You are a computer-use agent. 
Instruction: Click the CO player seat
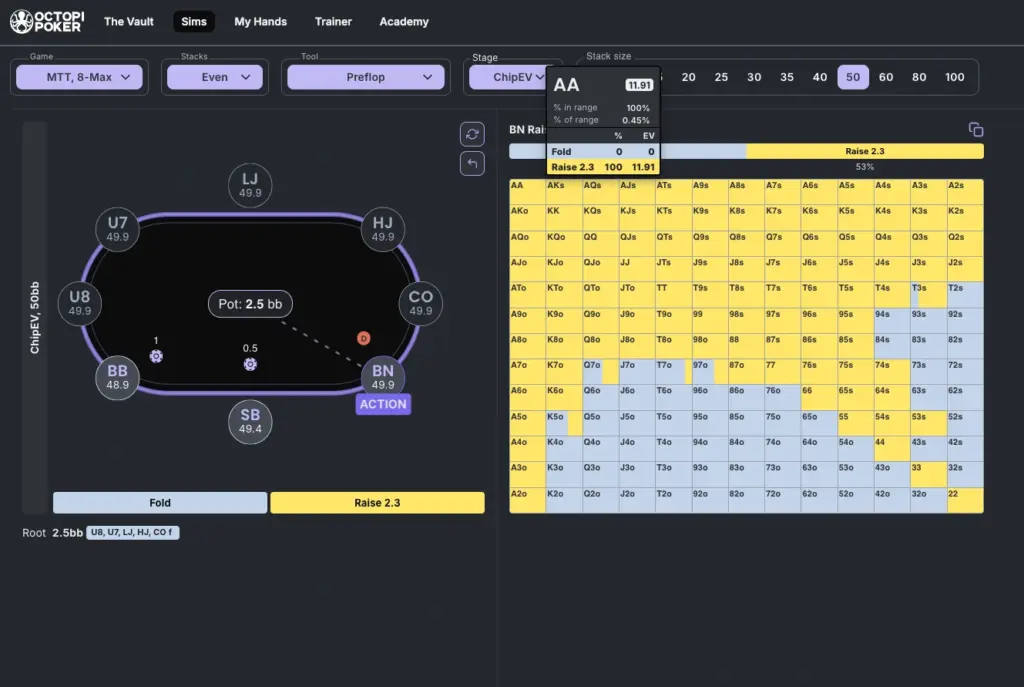click(421, 303)
